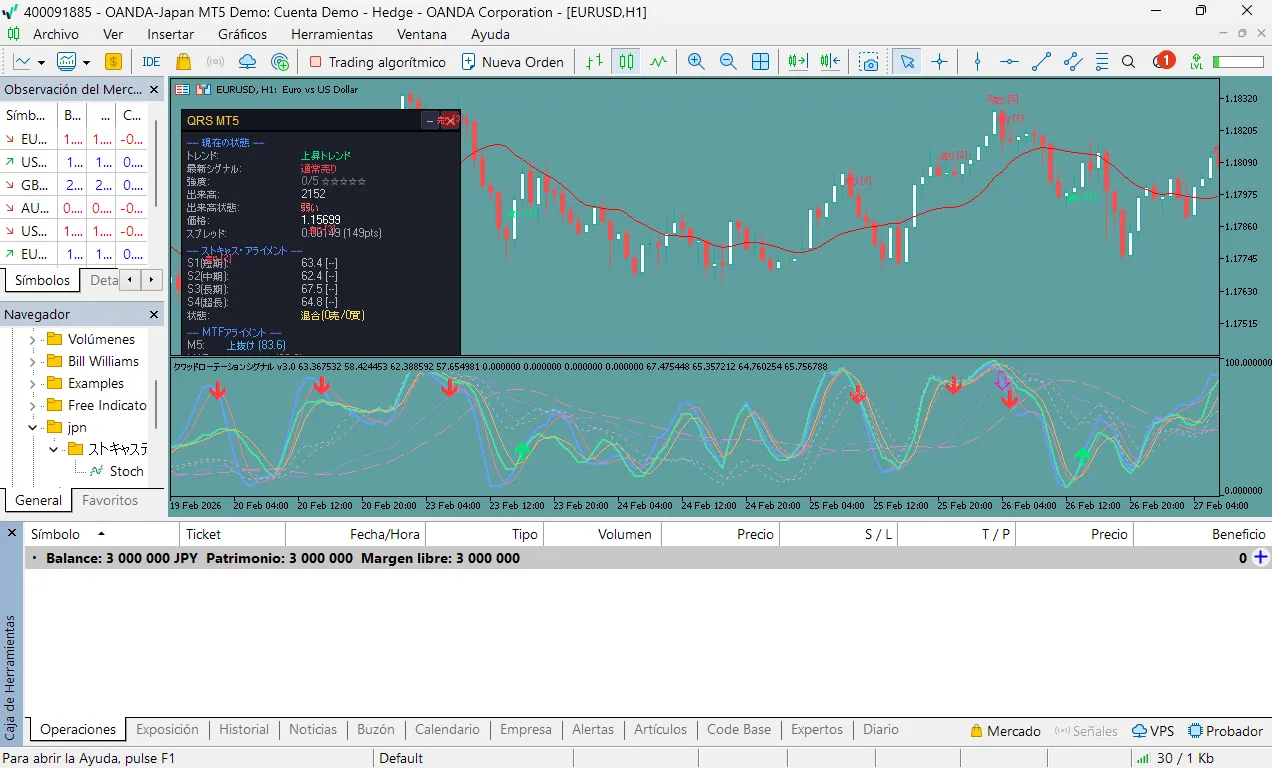Open the Herramientas menu

coord(332,34)
